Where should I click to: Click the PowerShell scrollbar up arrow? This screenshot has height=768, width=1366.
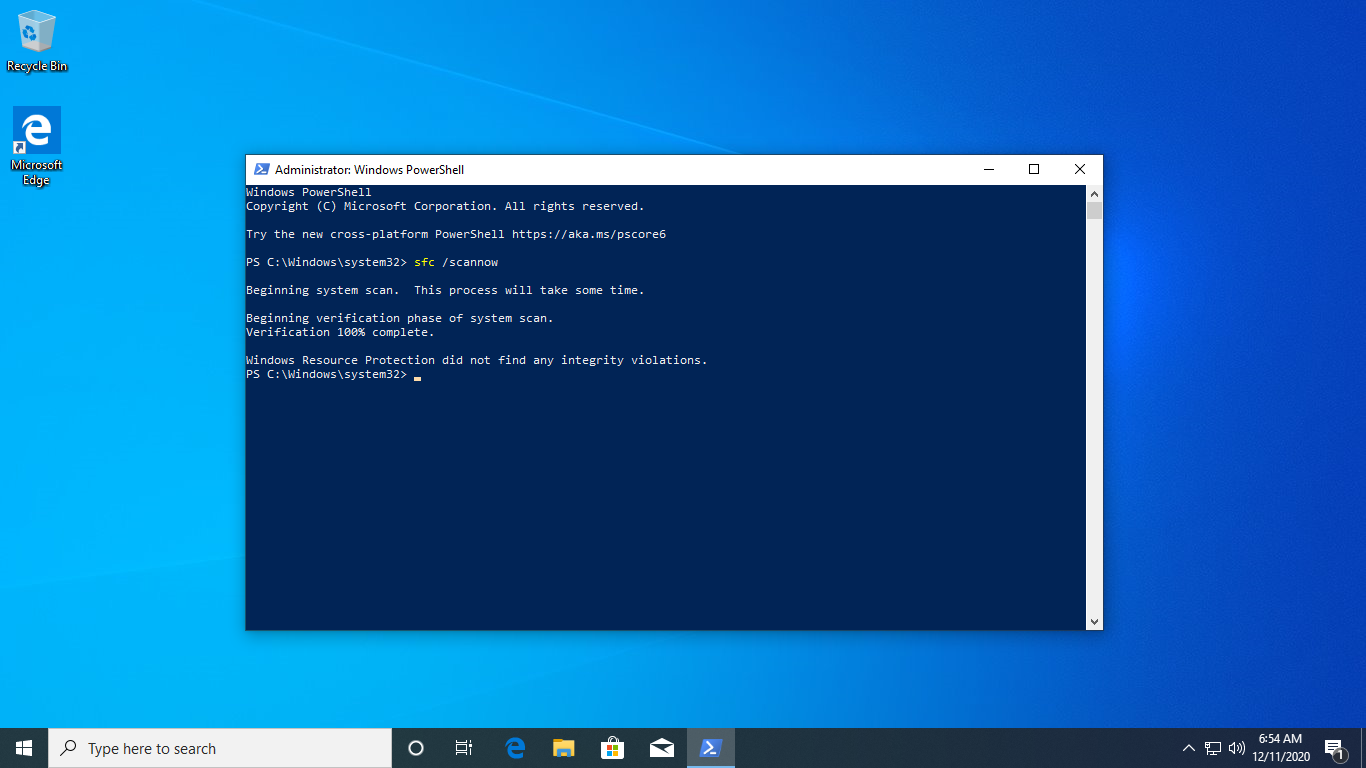pos(1095,194)
